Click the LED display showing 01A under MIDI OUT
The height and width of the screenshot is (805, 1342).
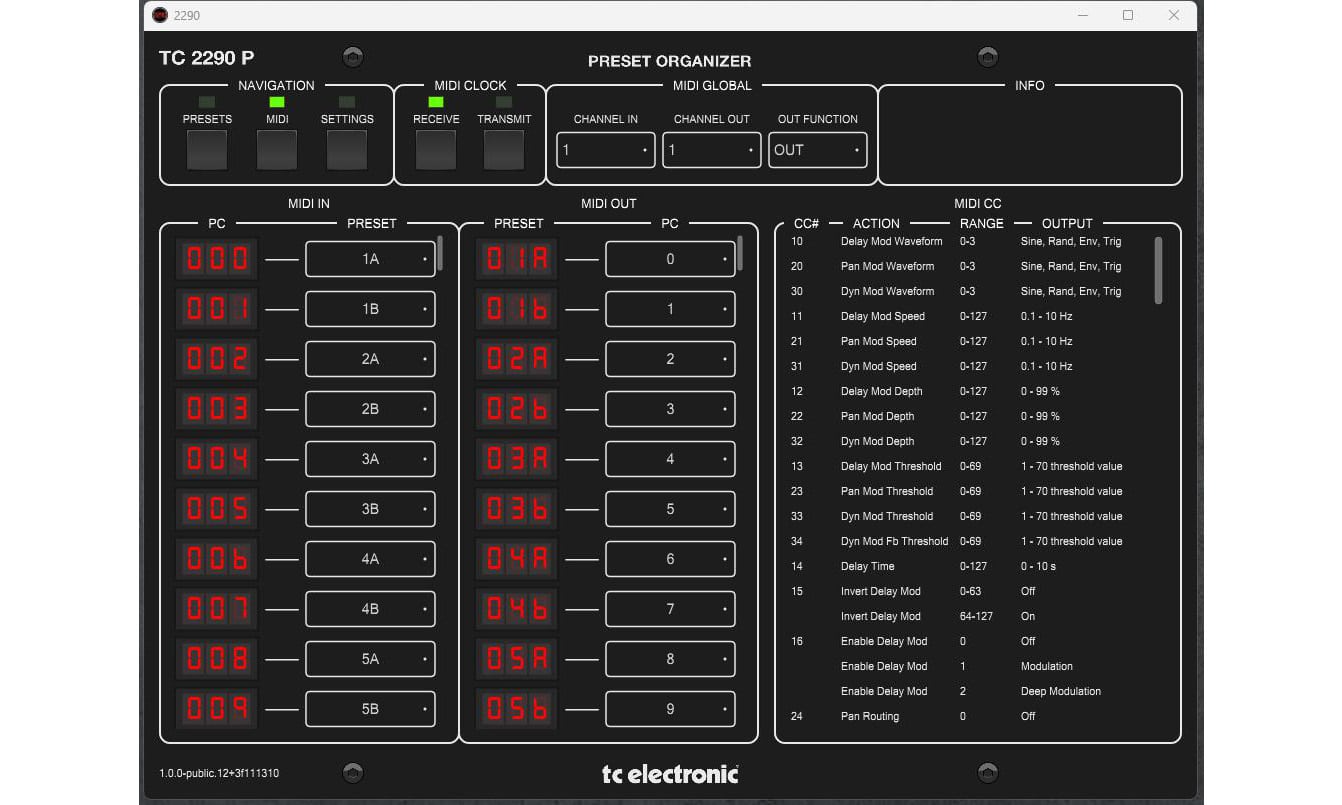tap(516, 258)
